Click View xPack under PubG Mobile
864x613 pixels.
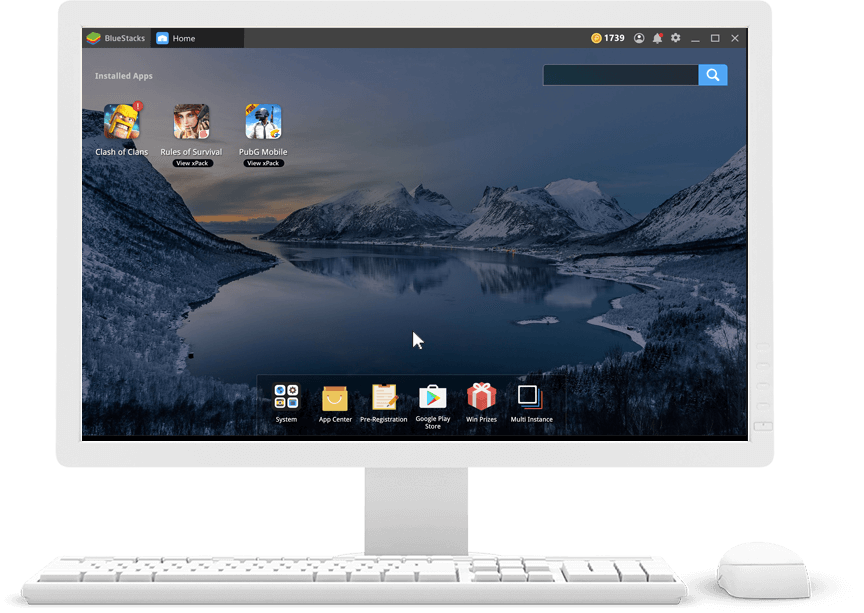pos(263,163)
